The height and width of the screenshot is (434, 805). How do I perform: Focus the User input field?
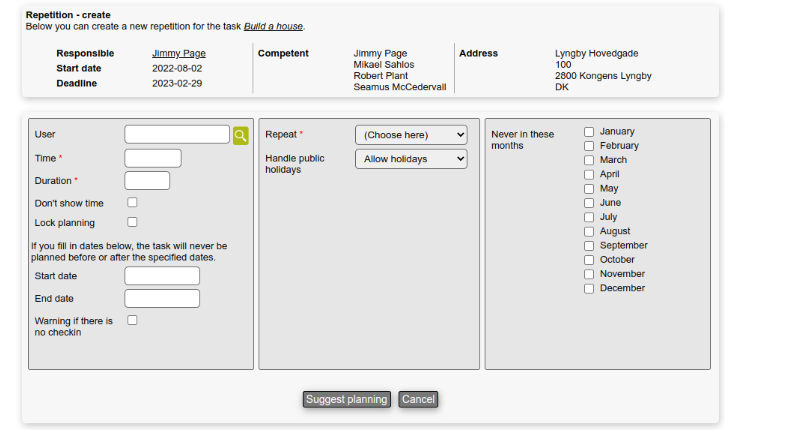tap(177, 135)
